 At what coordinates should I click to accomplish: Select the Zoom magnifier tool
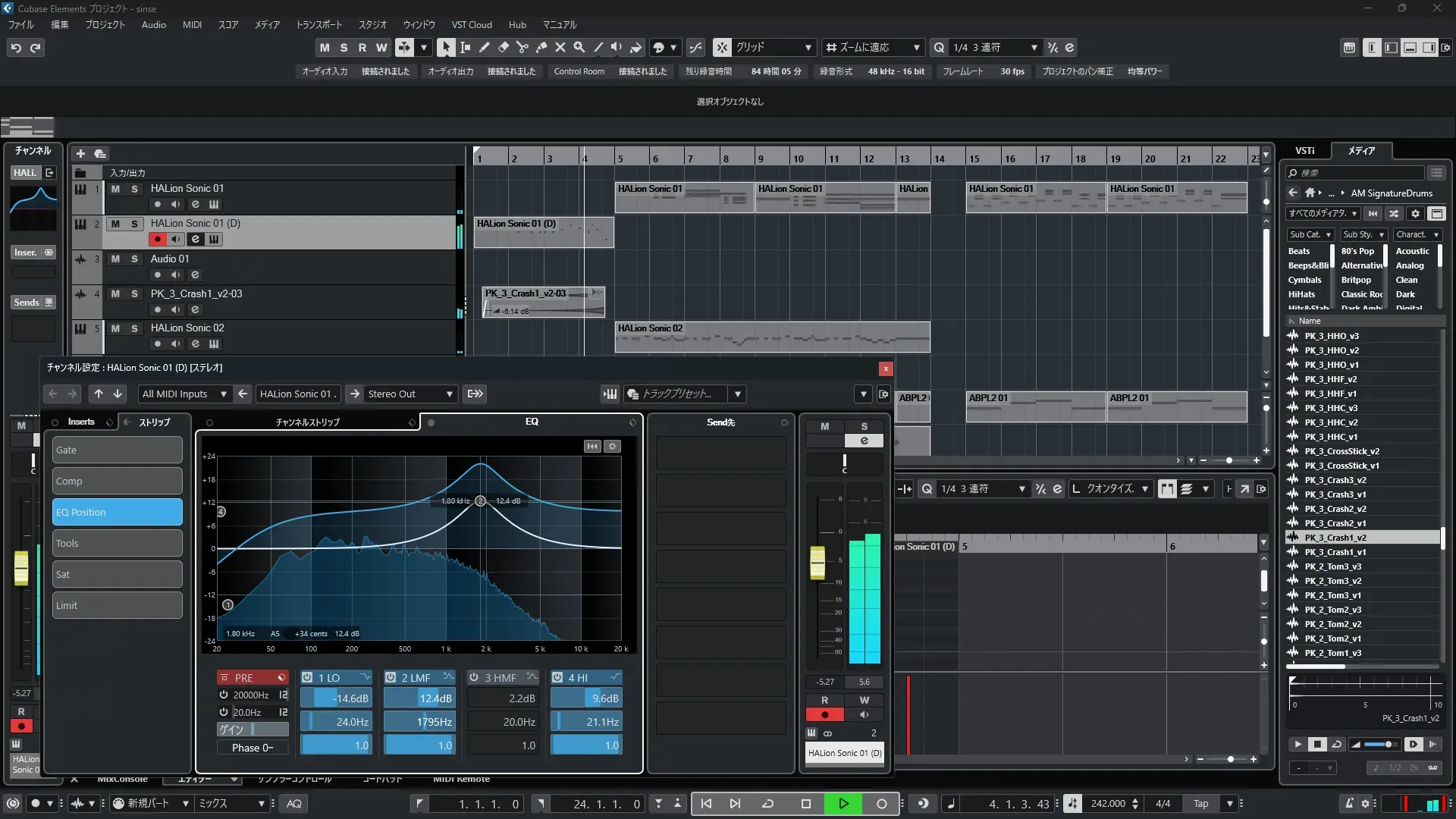coord(579,47)
